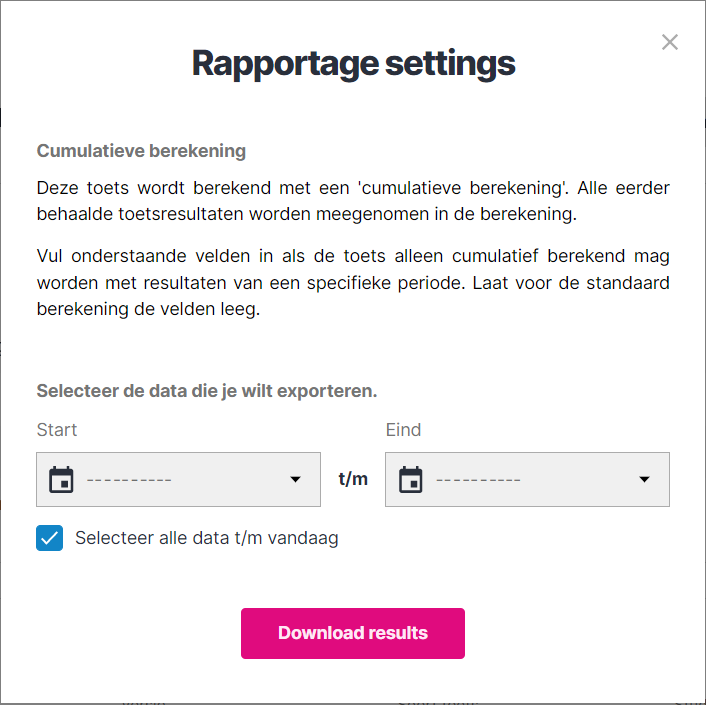Click the 'Eind' field label
Screen dimensions: 706x705
click(403, 430)
